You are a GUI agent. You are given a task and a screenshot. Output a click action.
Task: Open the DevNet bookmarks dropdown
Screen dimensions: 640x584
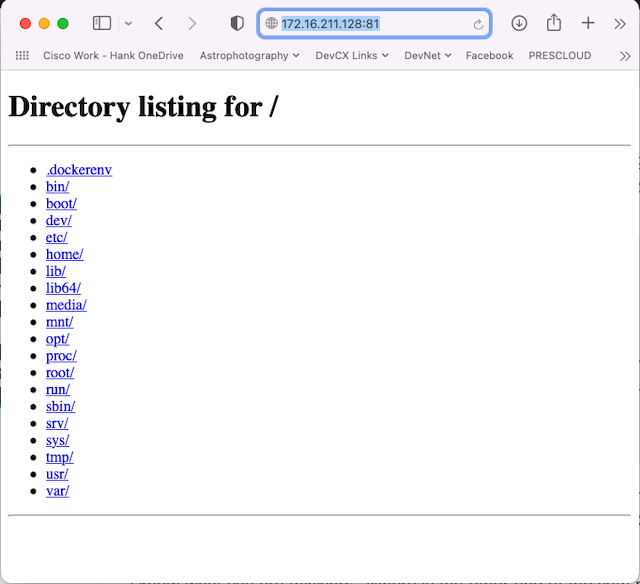[x=427, y=56]
